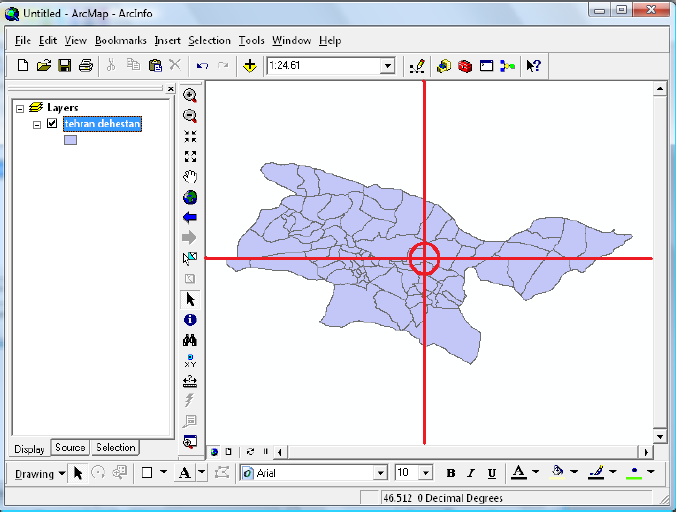The image size is (676, 512).
Task: Open ModelBuilder icon
Action: 507,66
